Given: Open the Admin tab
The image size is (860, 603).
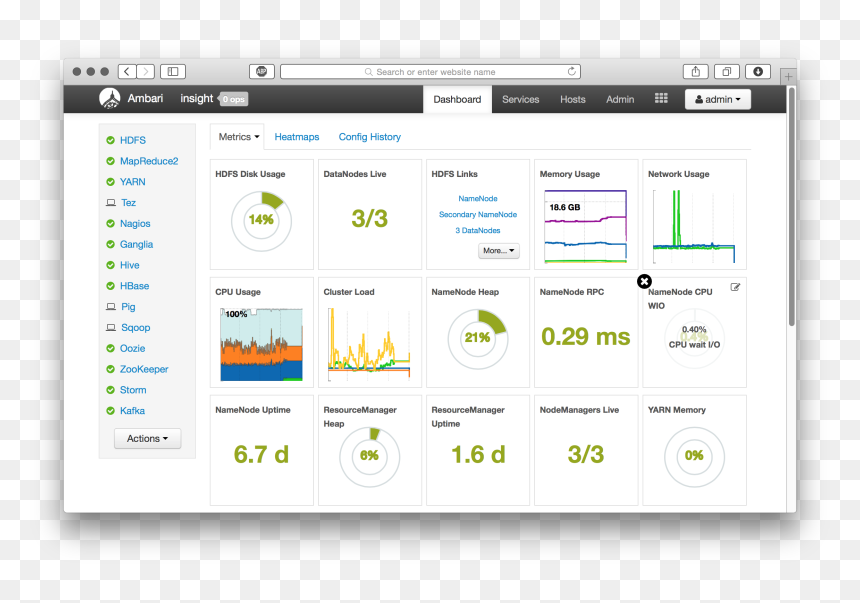Looking at the screenshot, I should (x=620, y=99).
